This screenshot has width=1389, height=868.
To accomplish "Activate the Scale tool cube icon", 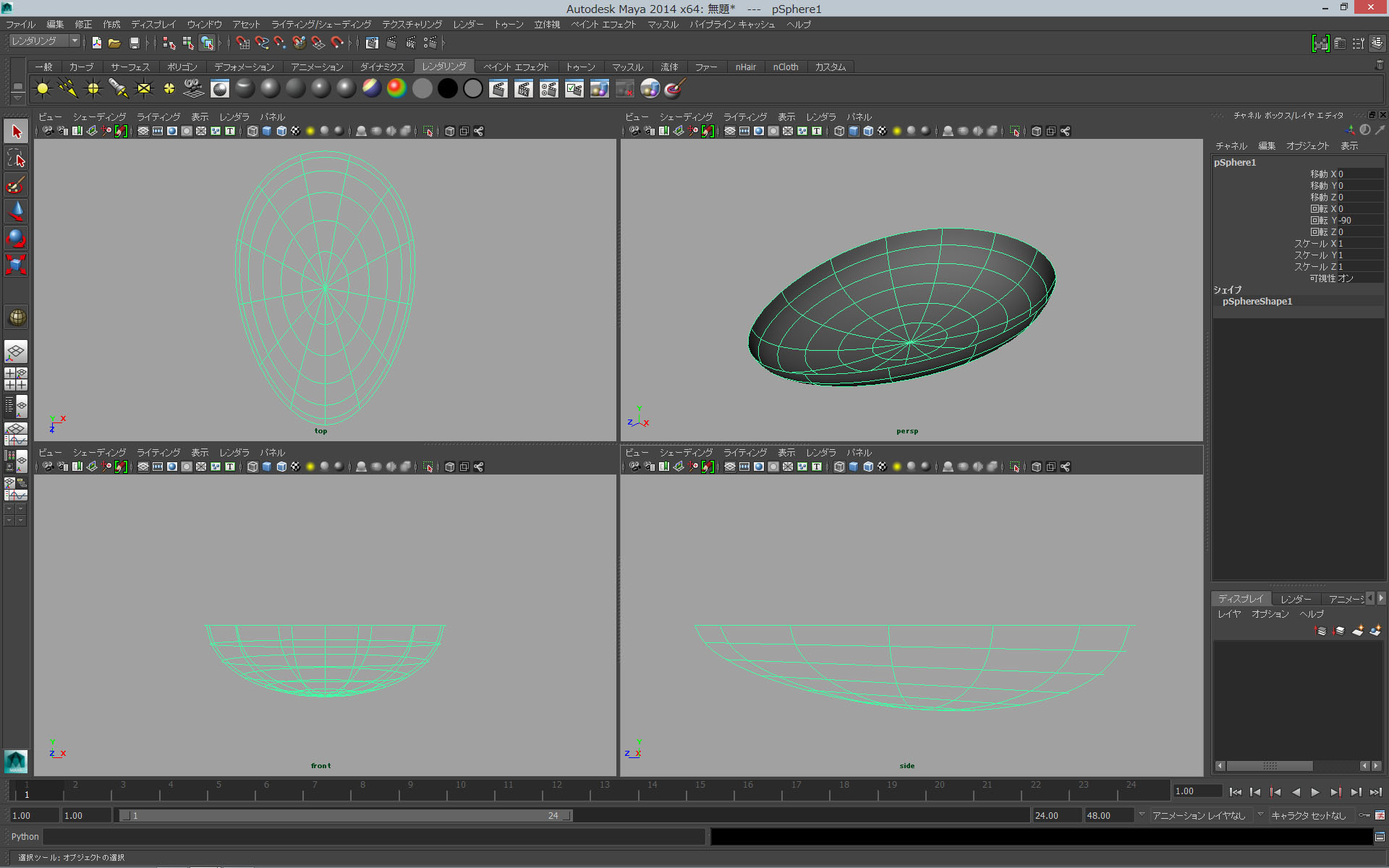I will point(16,265).
